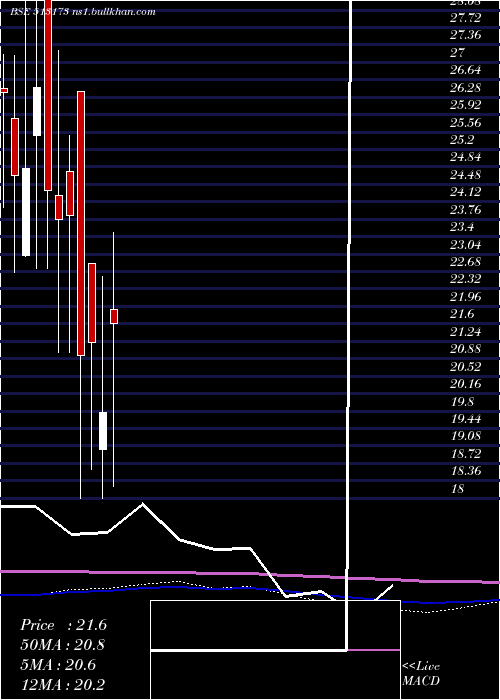Click the ns1.bullkhan.com header text

click(x=113, y=12)
